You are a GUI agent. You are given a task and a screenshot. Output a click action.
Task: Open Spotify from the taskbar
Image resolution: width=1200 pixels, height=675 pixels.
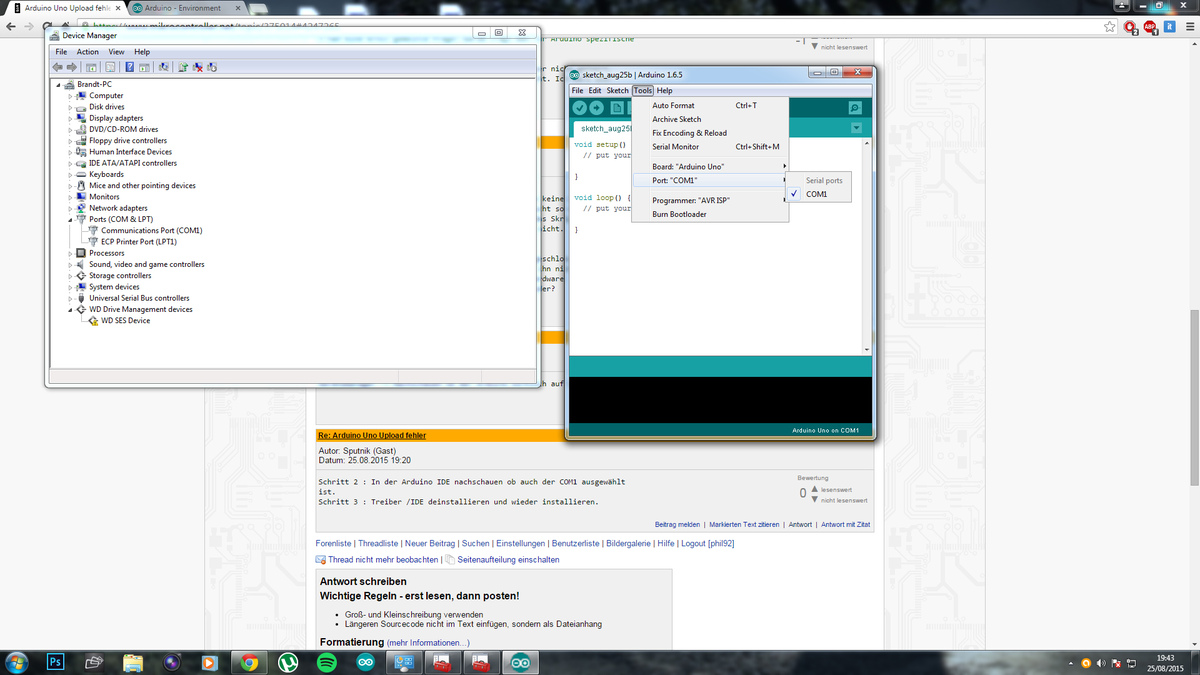(x=326, y=662)
